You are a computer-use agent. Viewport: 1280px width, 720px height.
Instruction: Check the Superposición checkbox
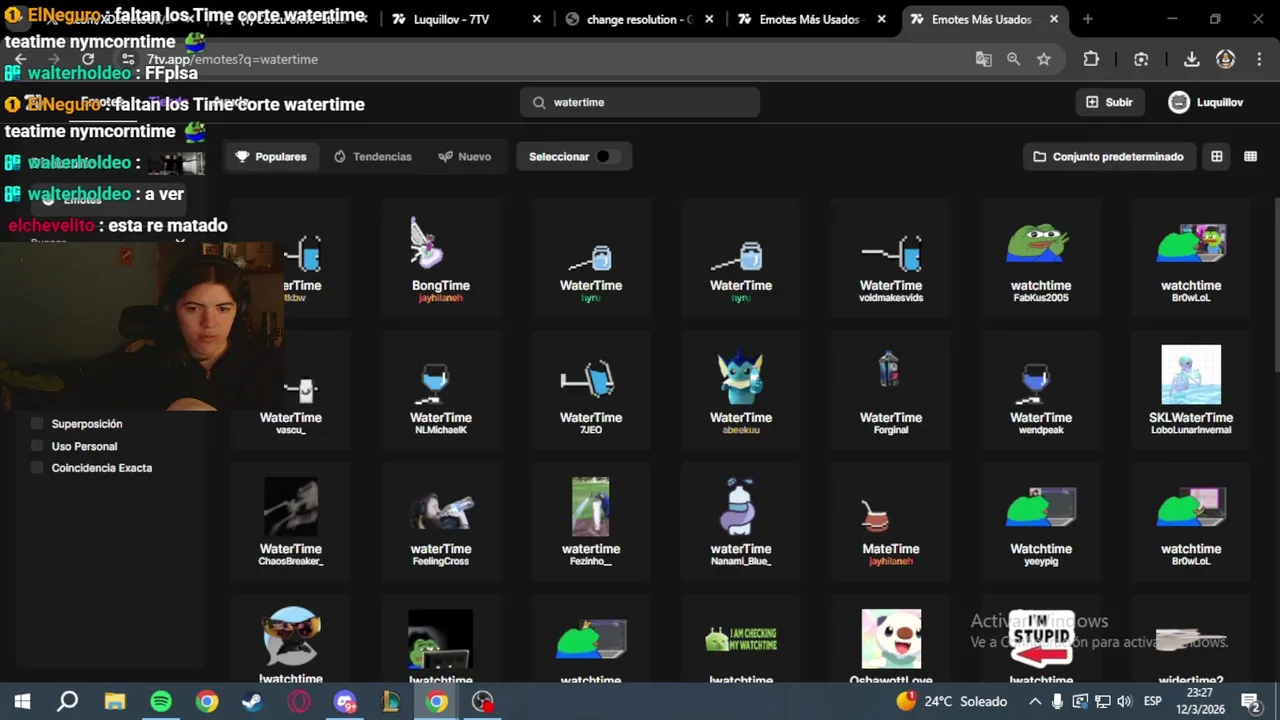click(38, 424)
